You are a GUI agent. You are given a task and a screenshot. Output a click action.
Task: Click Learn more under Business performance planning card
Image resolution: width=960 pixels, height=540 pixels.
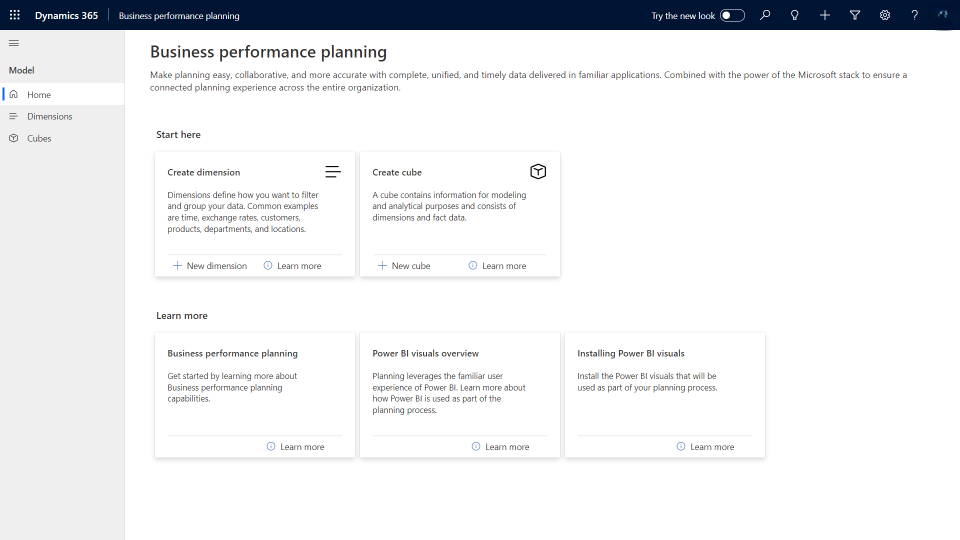296,447
